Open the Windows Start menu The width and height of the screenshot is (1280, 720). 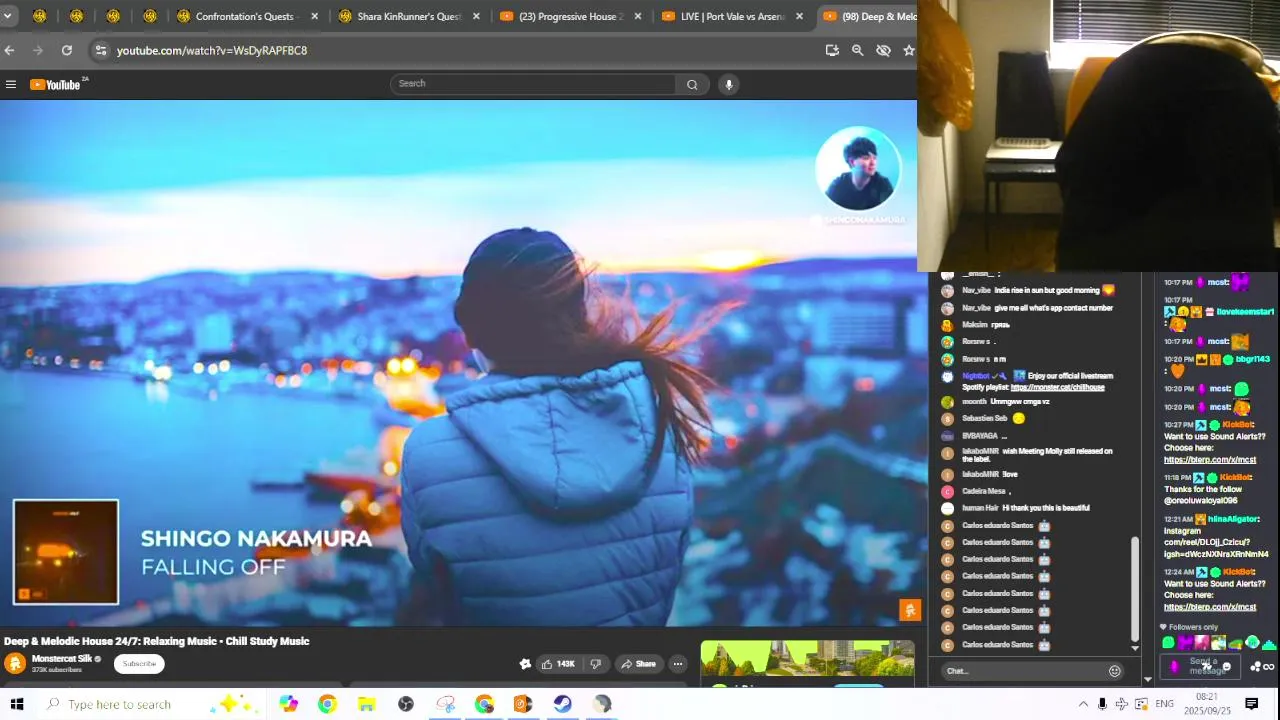[x=17, y=704]
